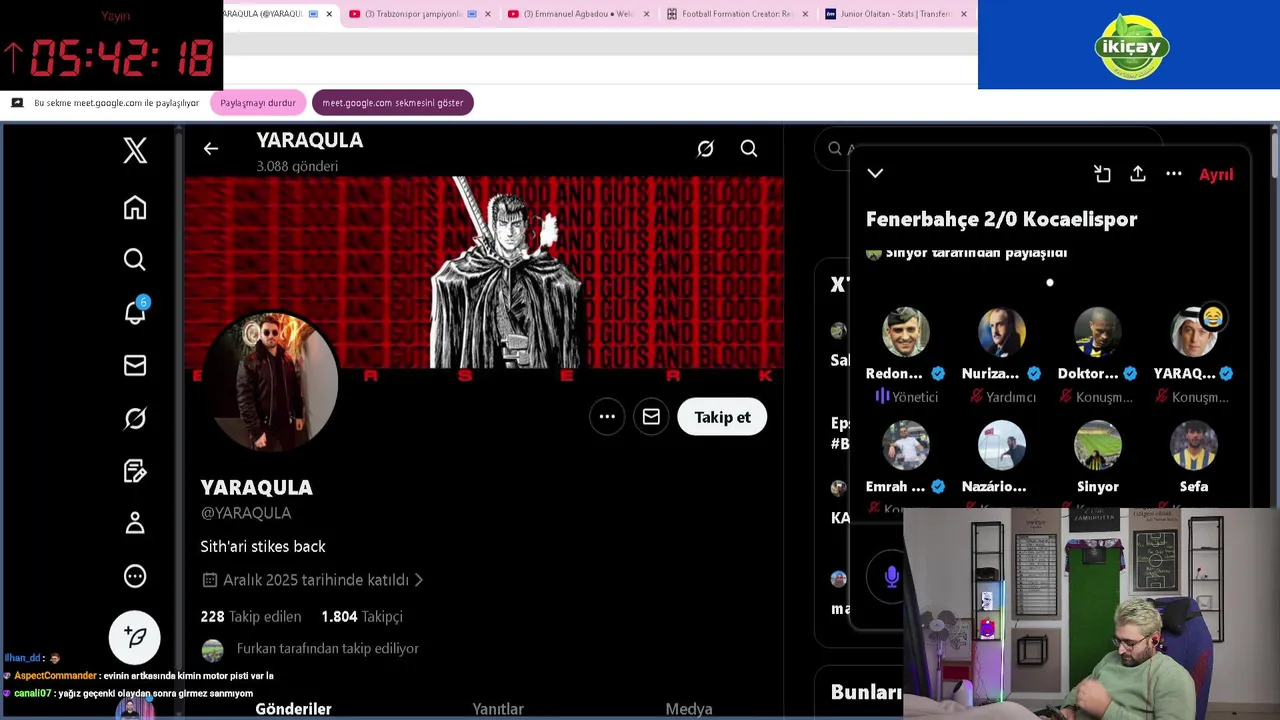Switch to the Gönderiler tab

293,708
